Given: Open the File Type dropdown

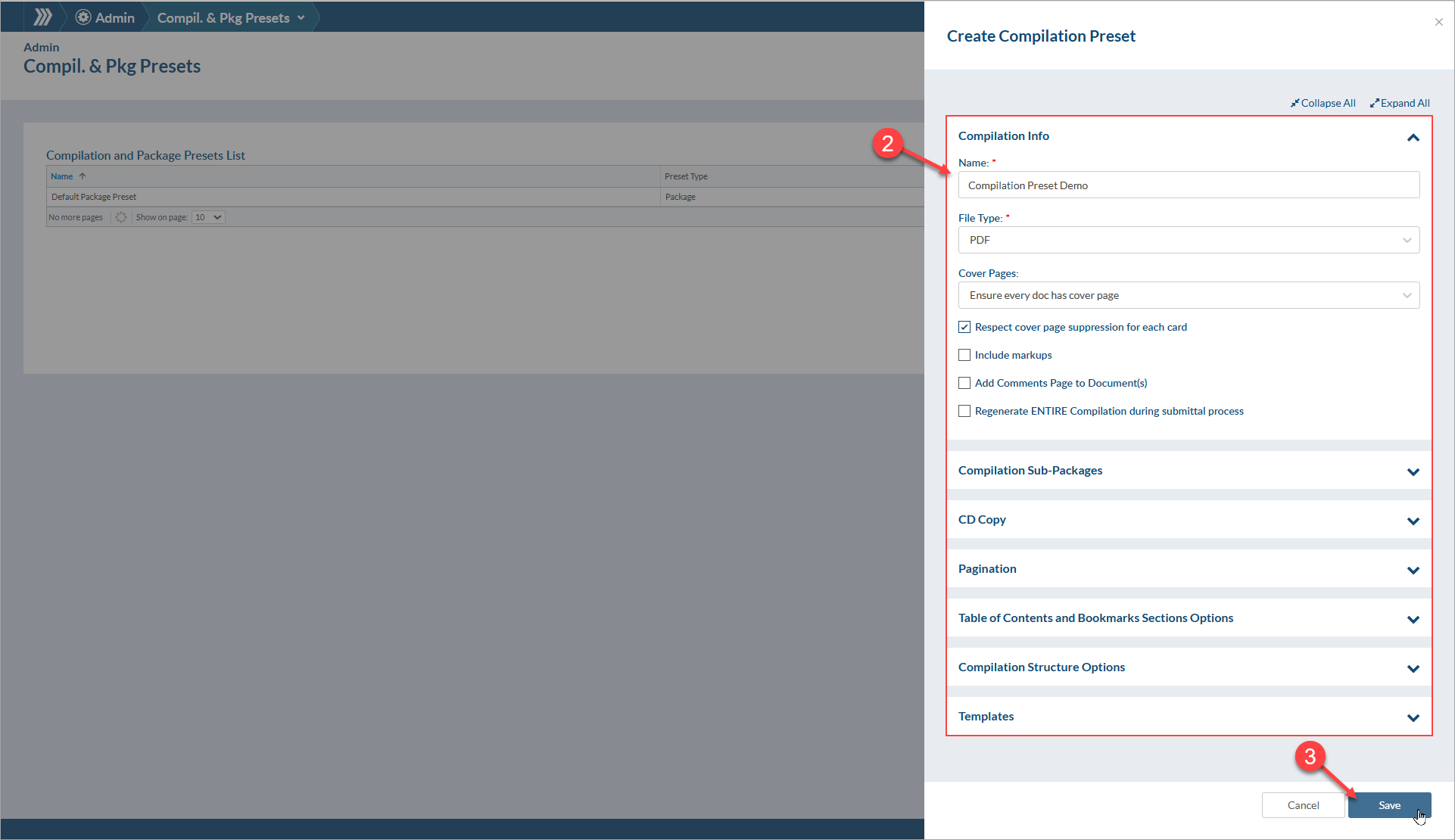Looking at the screenshot, I should 1189,240.
